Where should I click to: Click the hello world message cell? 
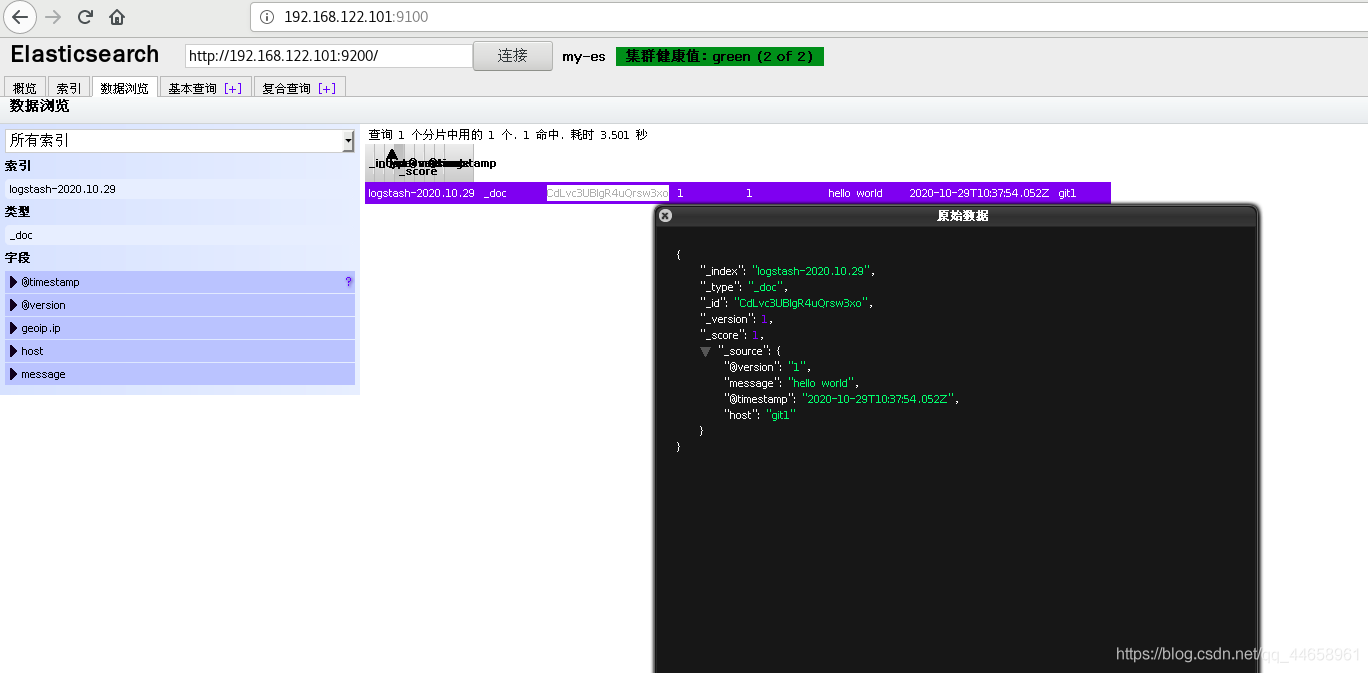[855, 193]
